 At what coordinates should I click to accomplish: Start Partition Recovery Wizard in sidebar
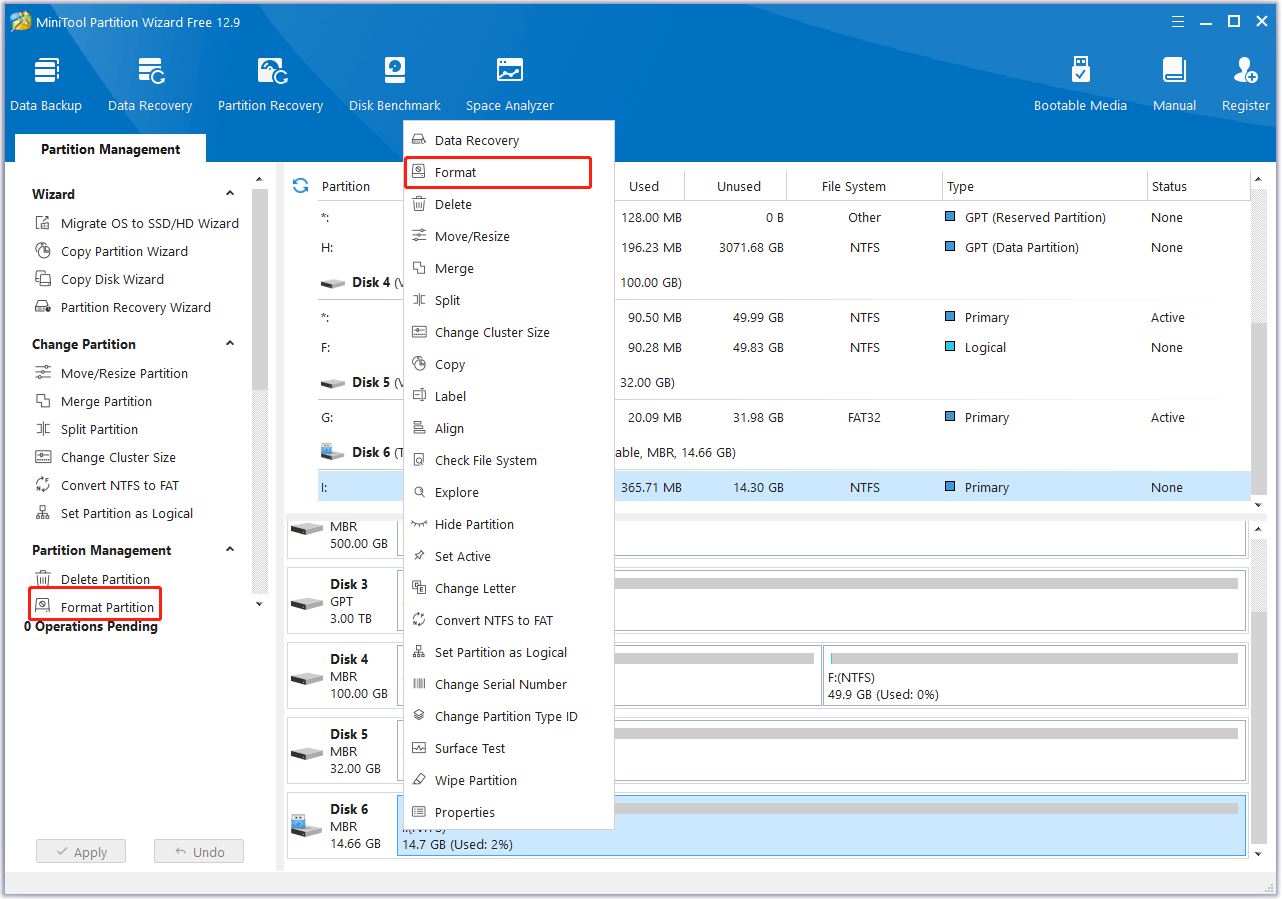tap(123, 307)
